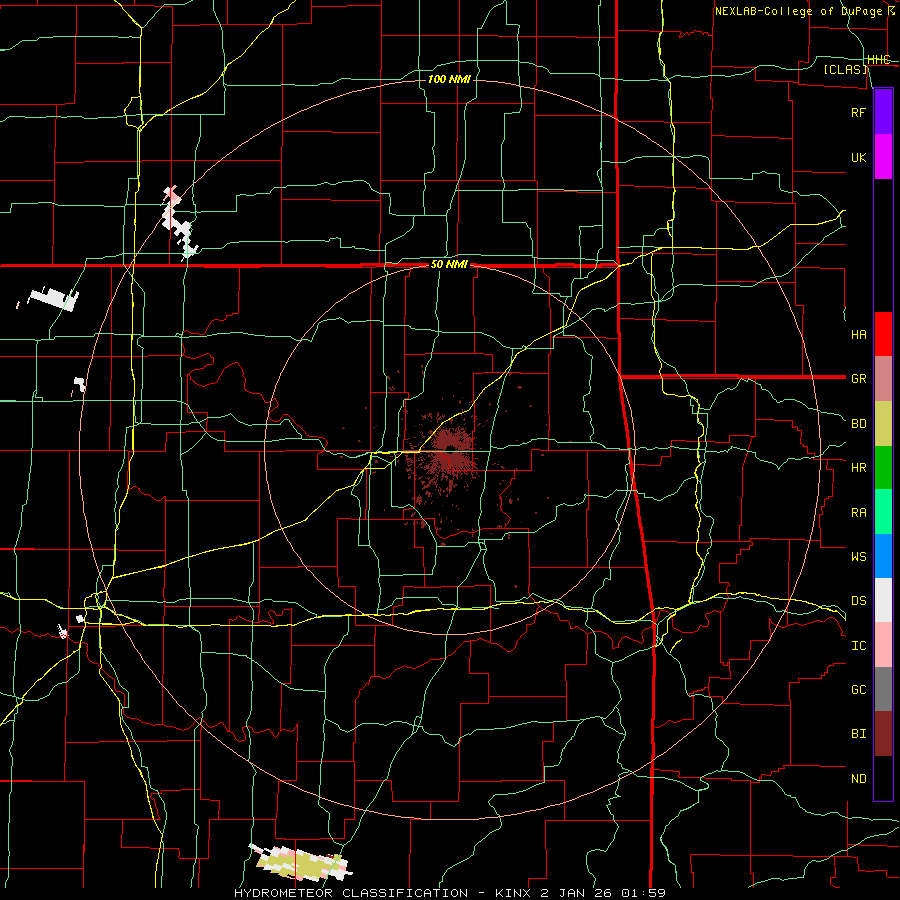Click the gray GC legend swatch
The image size is (900, 900).
[x=883, y=689]
